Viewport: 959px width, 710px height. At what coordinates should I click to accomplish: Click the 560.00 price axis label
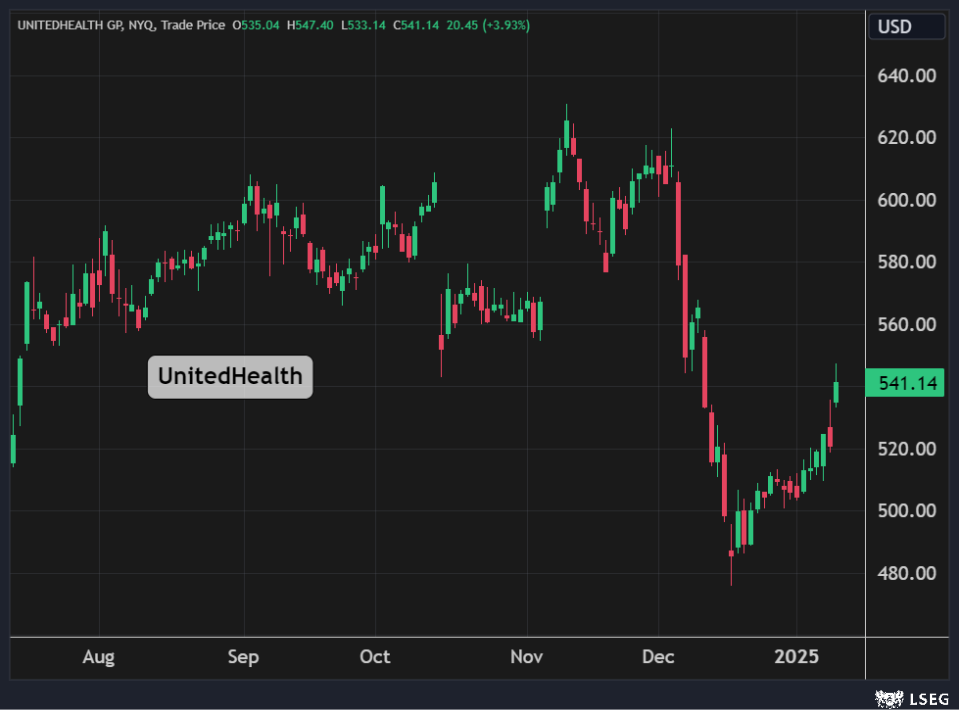tap(906, 325)
